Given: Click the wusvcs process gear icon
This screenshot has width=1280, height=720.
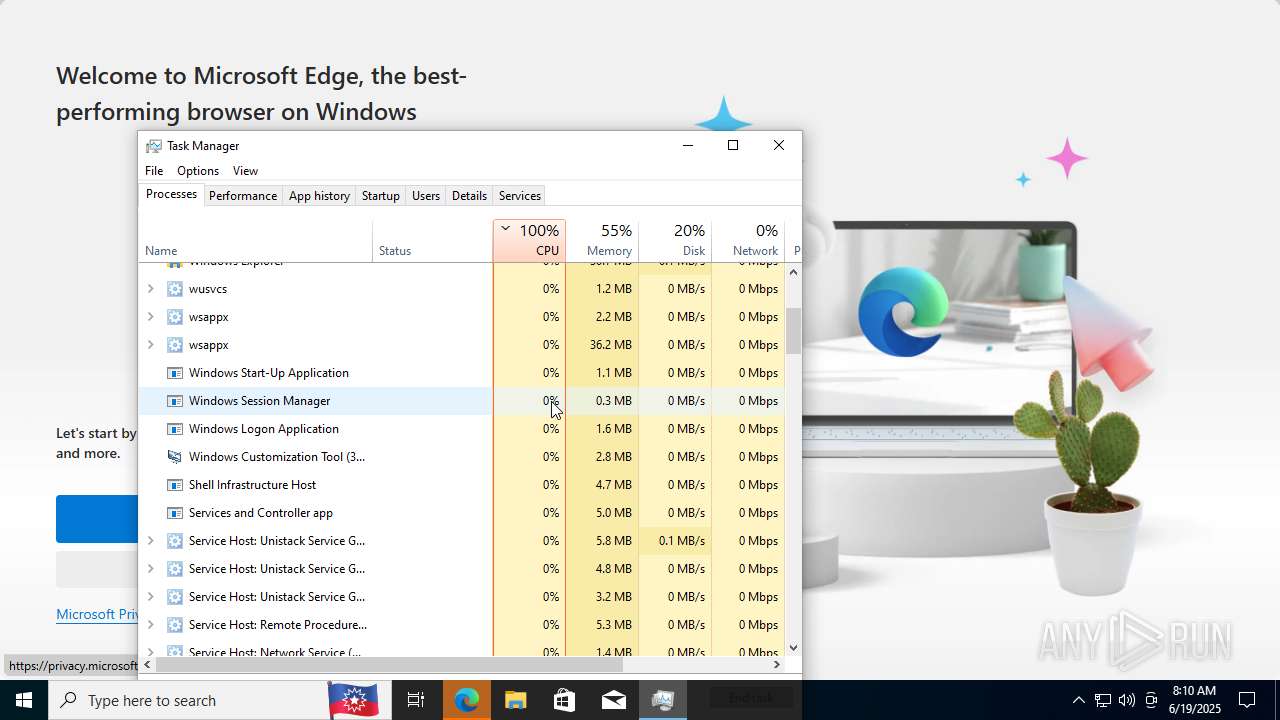Looking at the screenshot, I should [x=175, y=289].
